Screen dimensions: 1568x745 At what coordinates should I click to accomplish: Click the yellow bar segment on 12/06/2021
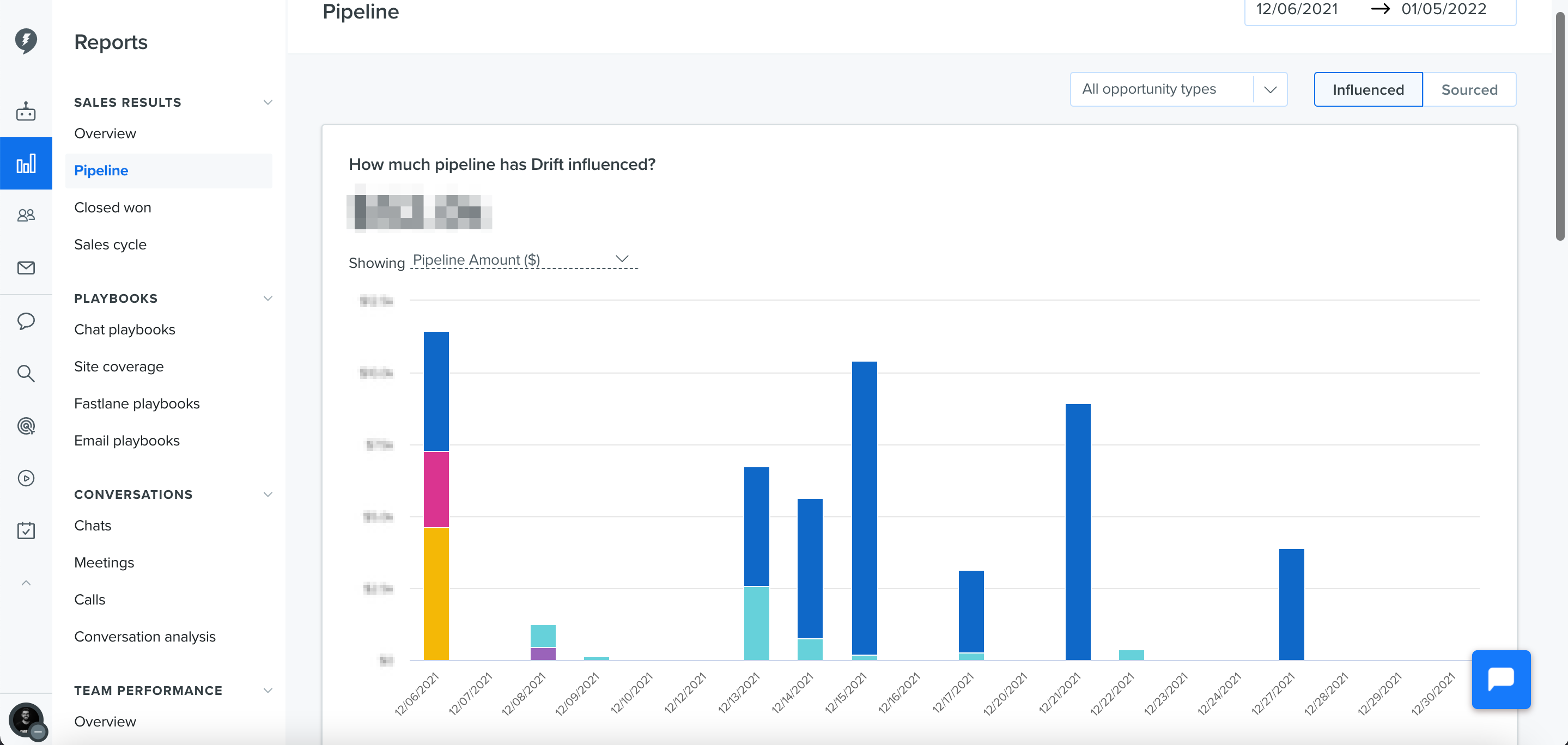coord(436,594)
